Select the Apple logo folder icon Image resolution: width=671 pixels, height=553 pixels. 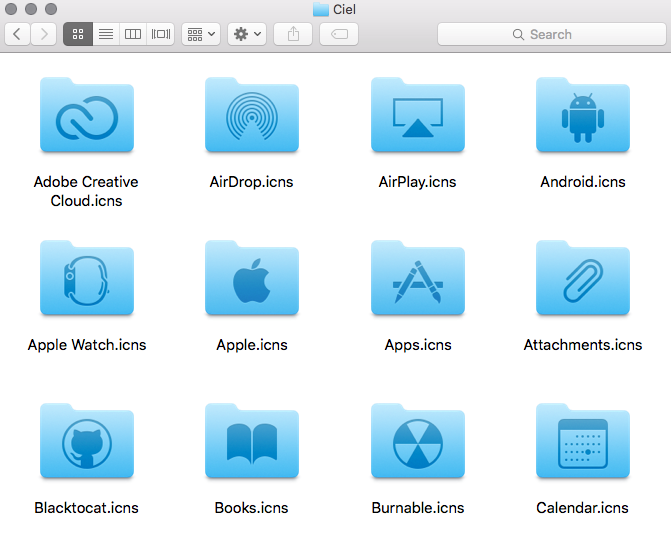pos(252,278)
